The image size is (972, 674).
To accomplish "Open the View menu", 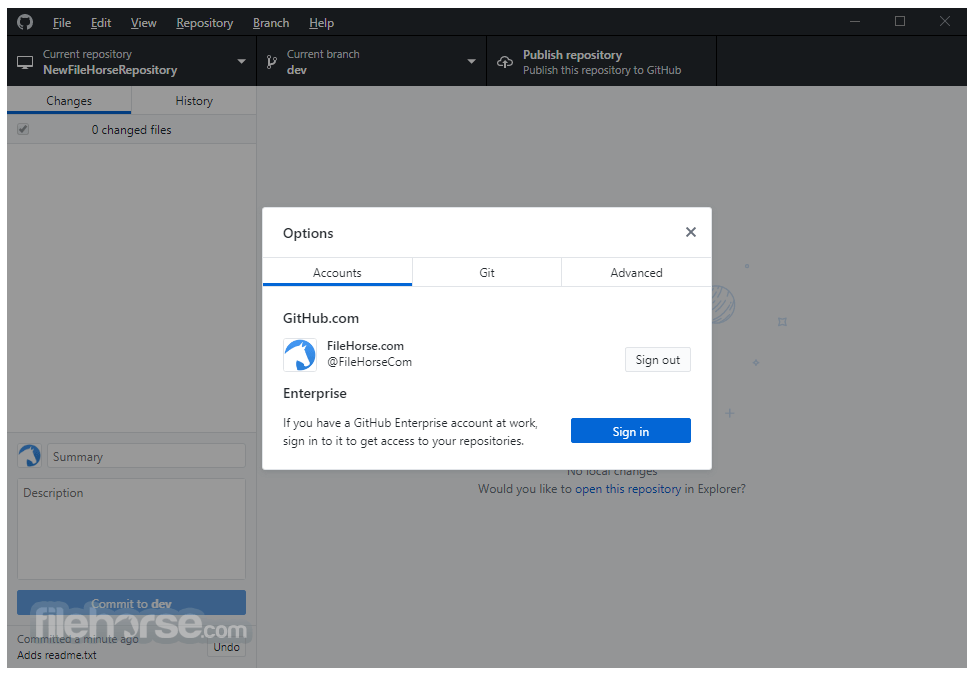I will tap(143, 23).
